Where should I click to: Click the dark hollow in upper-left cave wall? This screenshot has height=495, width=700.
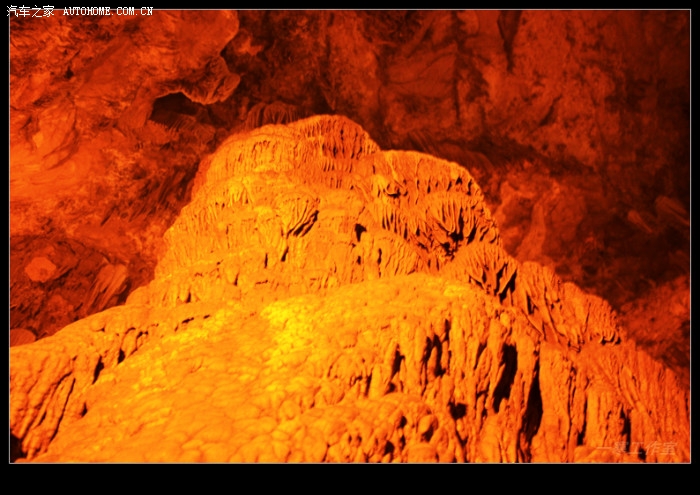(x=173, y=105)
